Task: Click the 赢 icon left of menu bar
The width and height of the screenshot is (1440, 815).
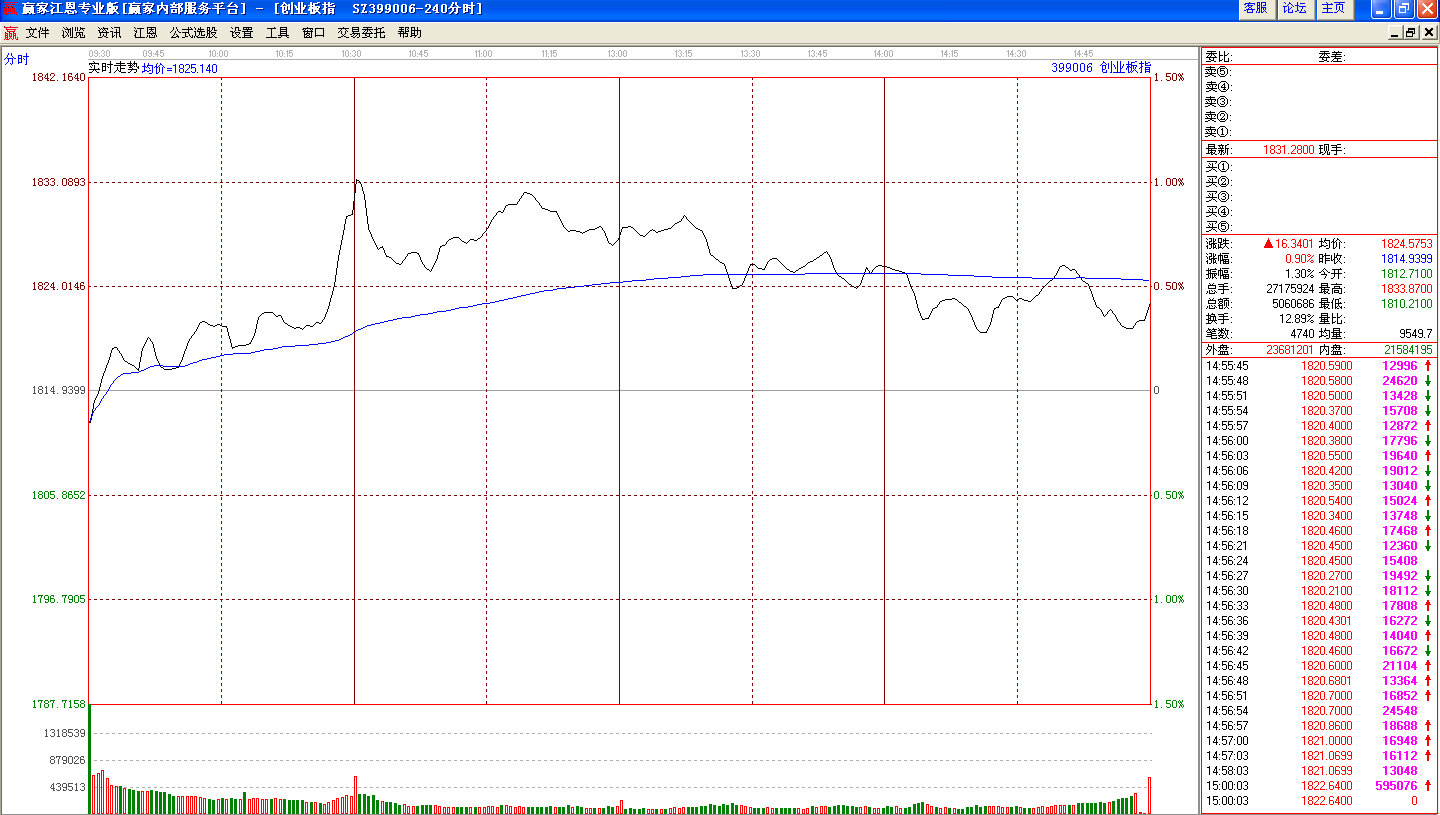Action: click(x=11, y=33)
